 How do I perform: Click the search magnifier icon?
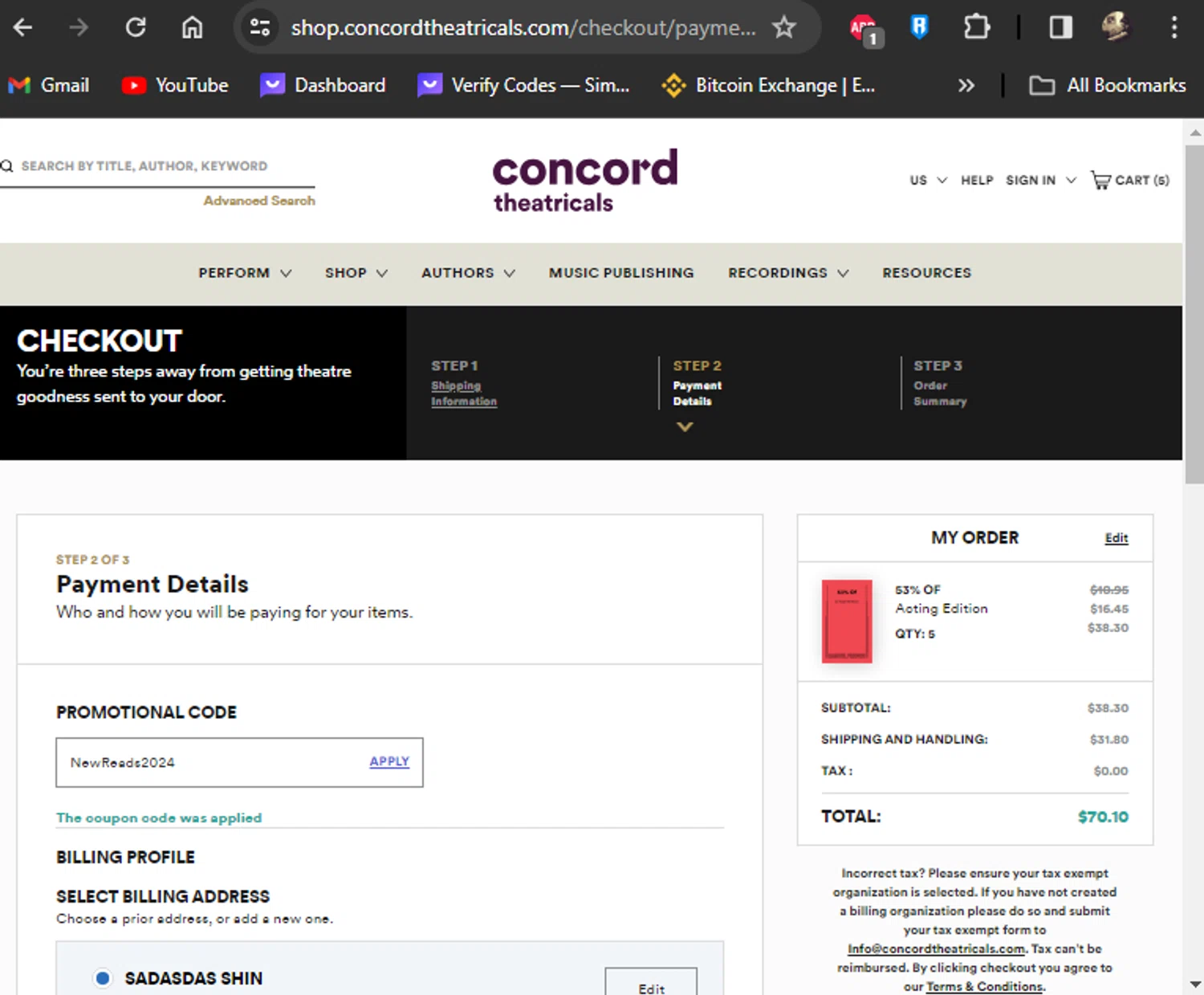7,166
